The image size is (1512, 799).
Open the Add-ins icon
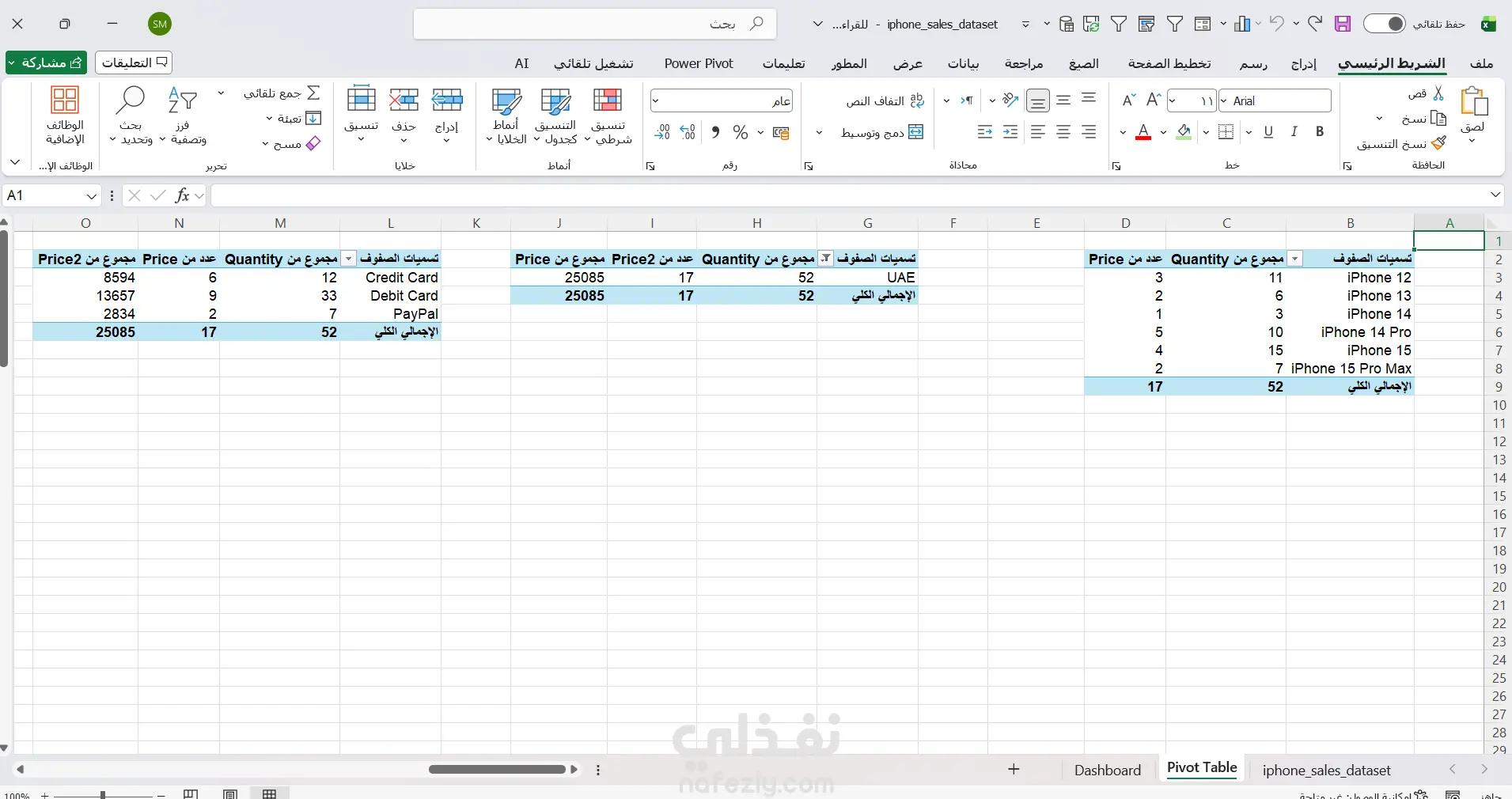(65, 100)
